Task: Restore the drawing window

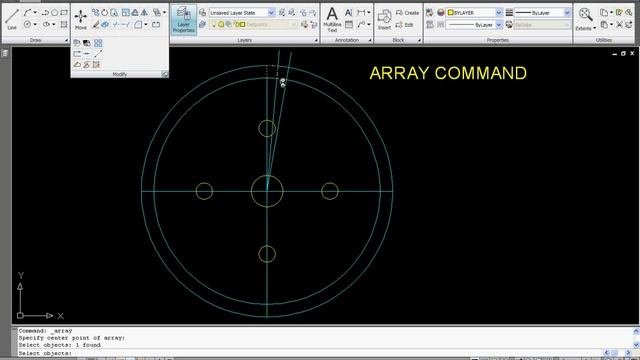Action: pyautogui.click(x=623, y=53)
